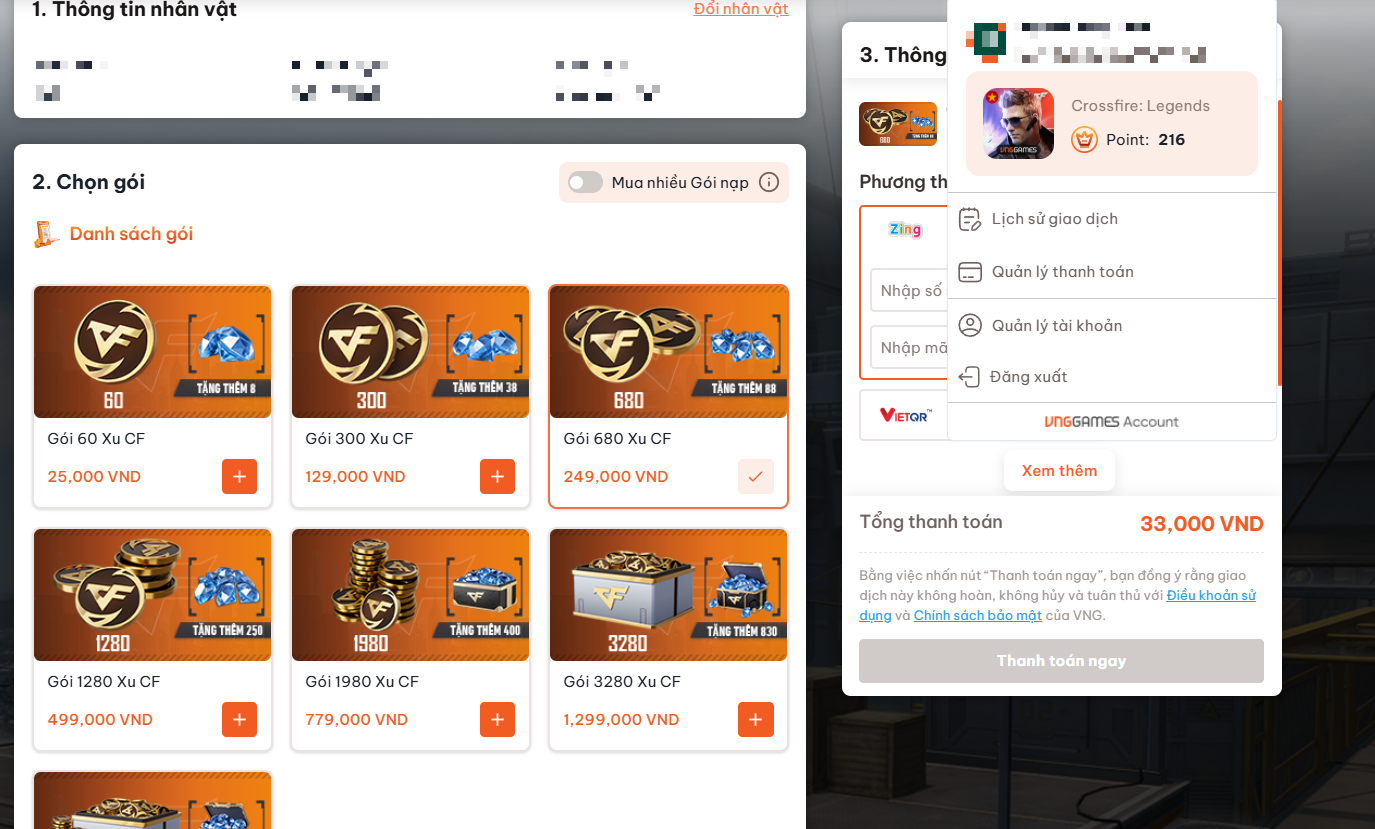Click the Đổi nhân vật link
1375x829 pixels.
coord(741,9)
